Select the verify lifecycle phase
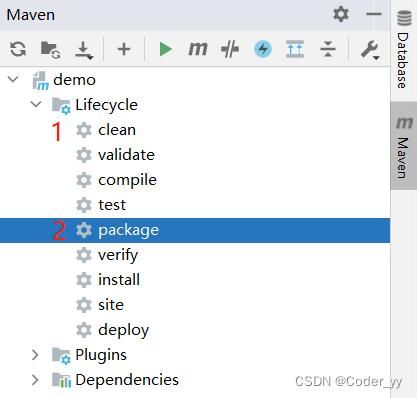This screenshot has height=398, width=417. click(x=118, y=255)
